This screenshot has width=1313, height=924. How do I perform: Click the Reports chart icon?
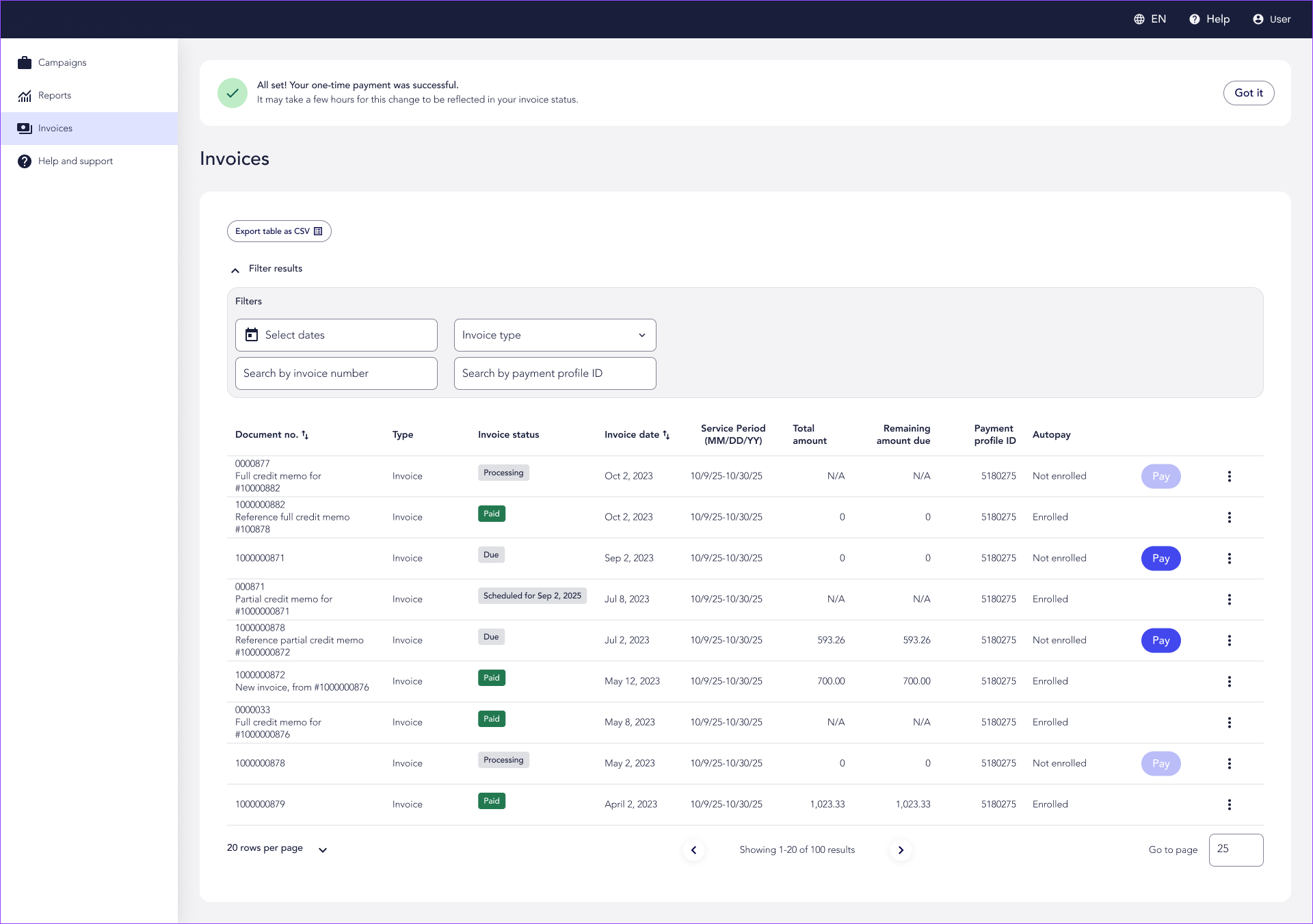pos(25,96)
